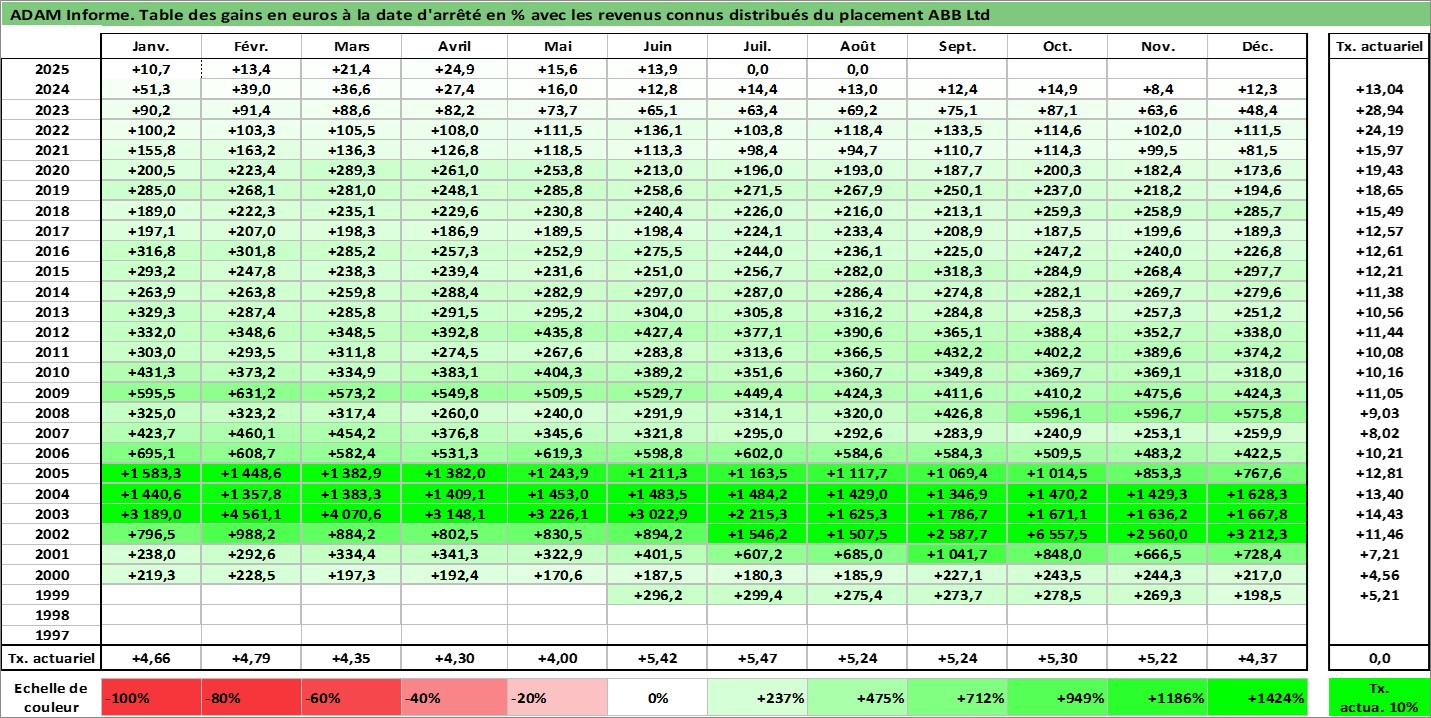Select cell +4 561,1 in 2003 row
This screenshot has width=1431, height=718.
(251, 514)
